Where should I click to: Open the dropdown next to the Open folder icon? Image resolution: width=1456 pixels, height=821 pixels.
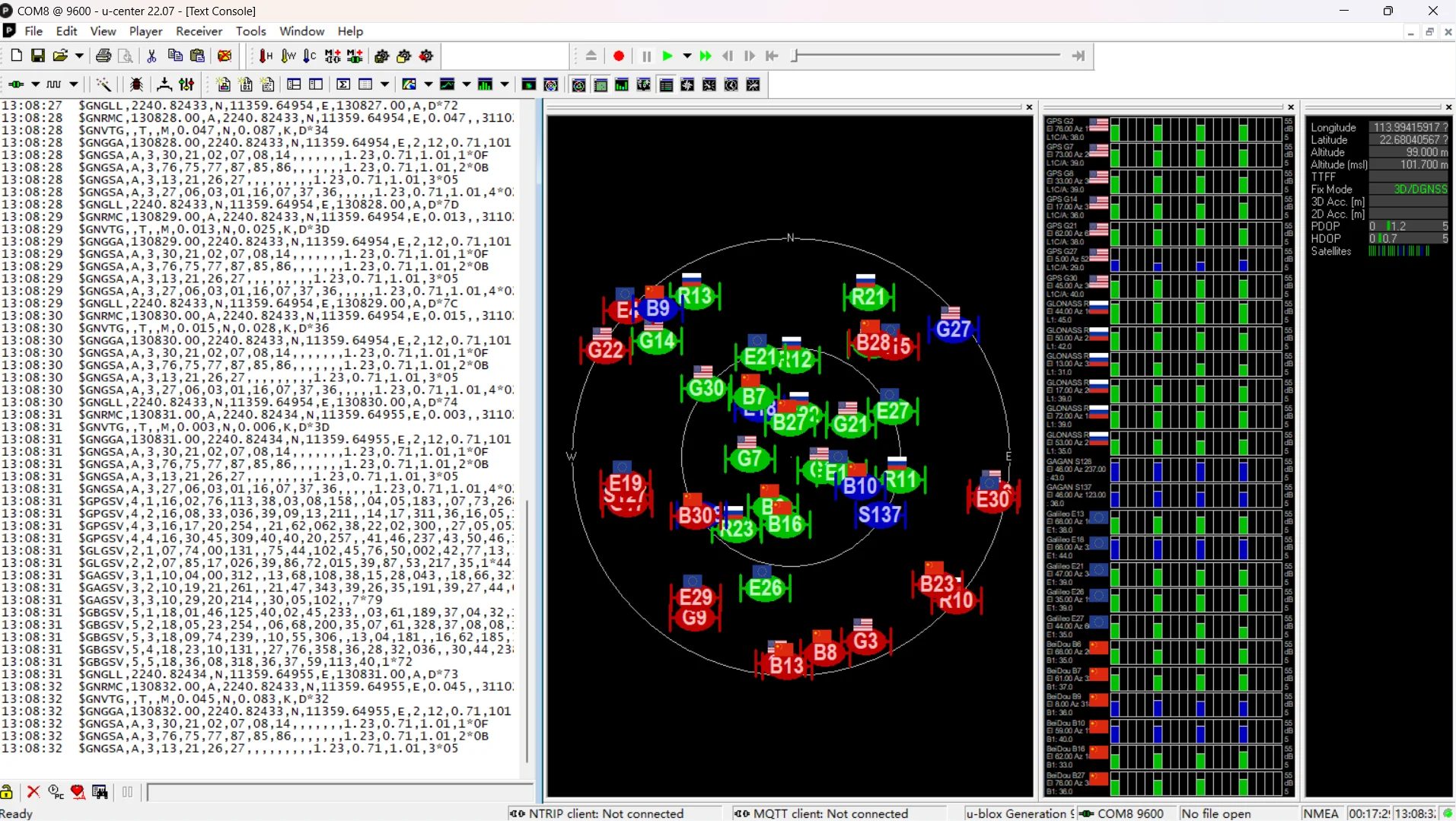pos(78,56)
